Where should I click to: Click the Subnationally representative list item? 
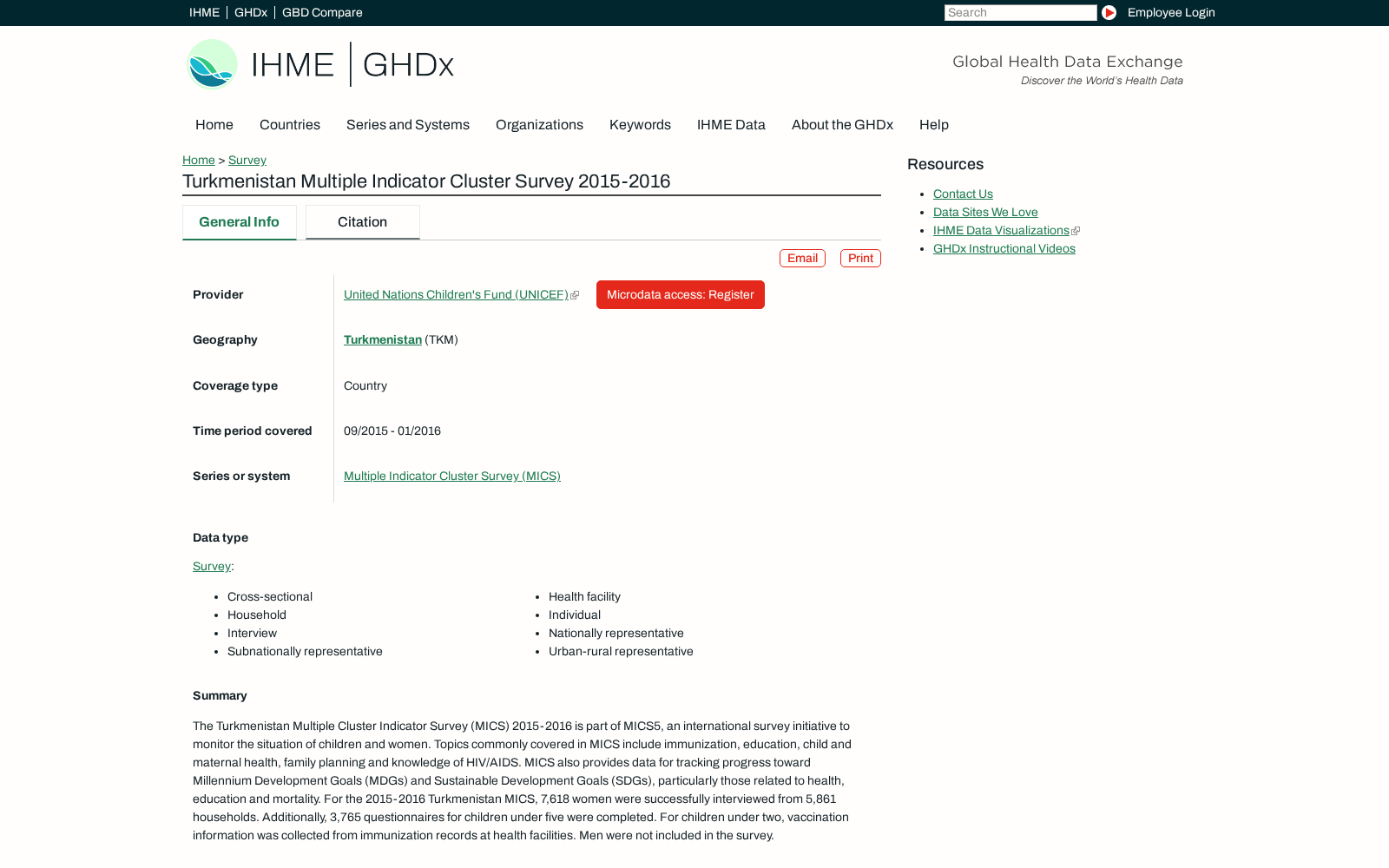[x=305, y=652]
